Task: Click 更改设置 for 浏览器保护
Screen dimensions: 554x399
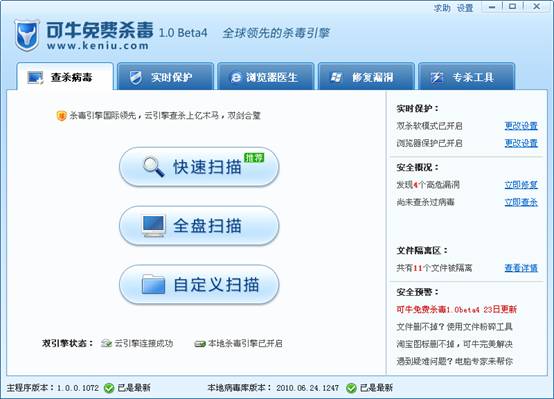Action: pyautogui.click(x=521, y=143)
